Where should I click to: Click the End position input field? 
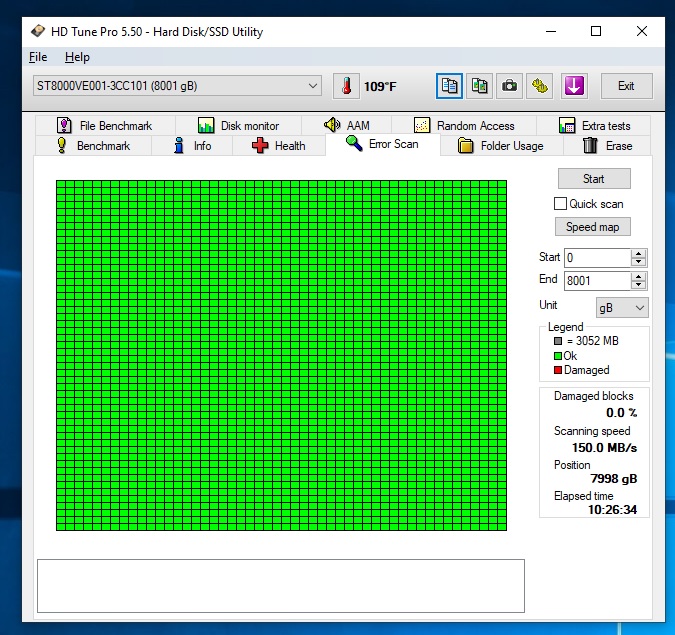point(597,281)
